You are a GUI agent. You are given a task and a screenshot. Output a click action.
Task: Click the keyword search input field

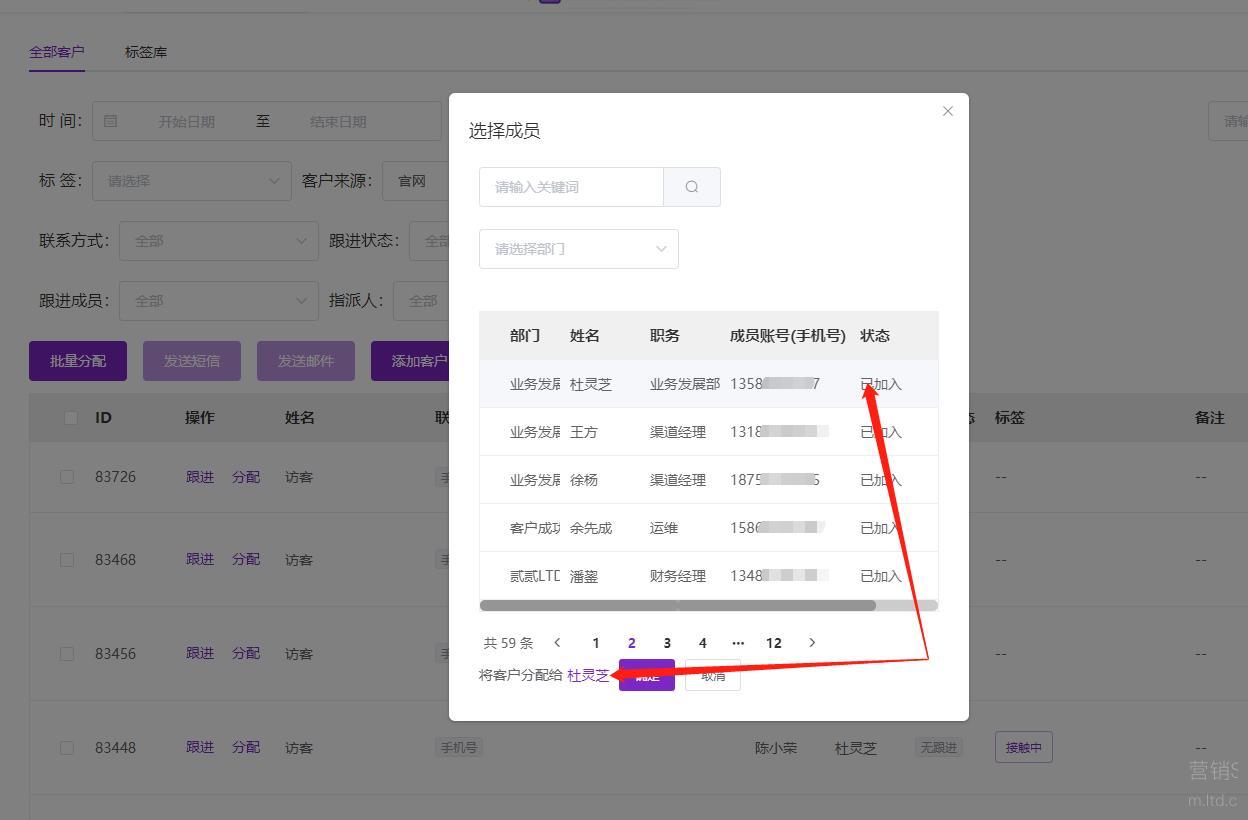[571, 187]
